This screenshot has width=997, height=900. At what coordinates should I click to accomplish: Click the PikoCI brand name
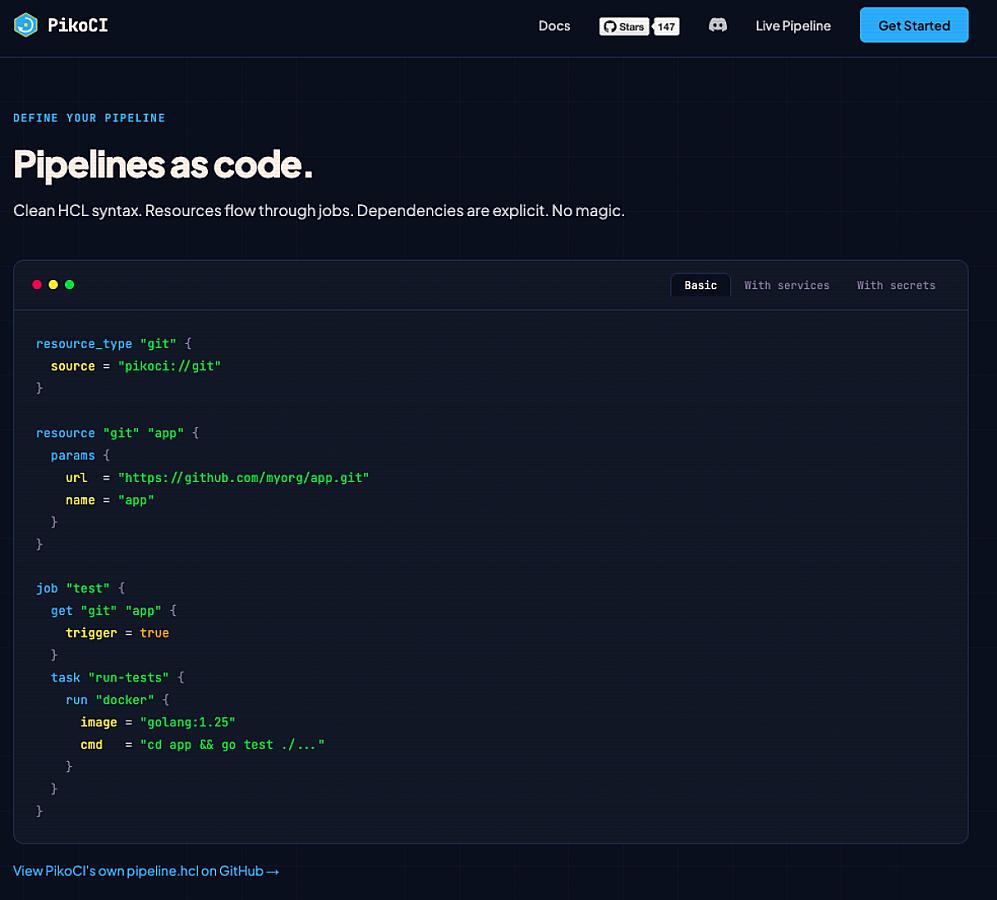[x=78, y=25]
